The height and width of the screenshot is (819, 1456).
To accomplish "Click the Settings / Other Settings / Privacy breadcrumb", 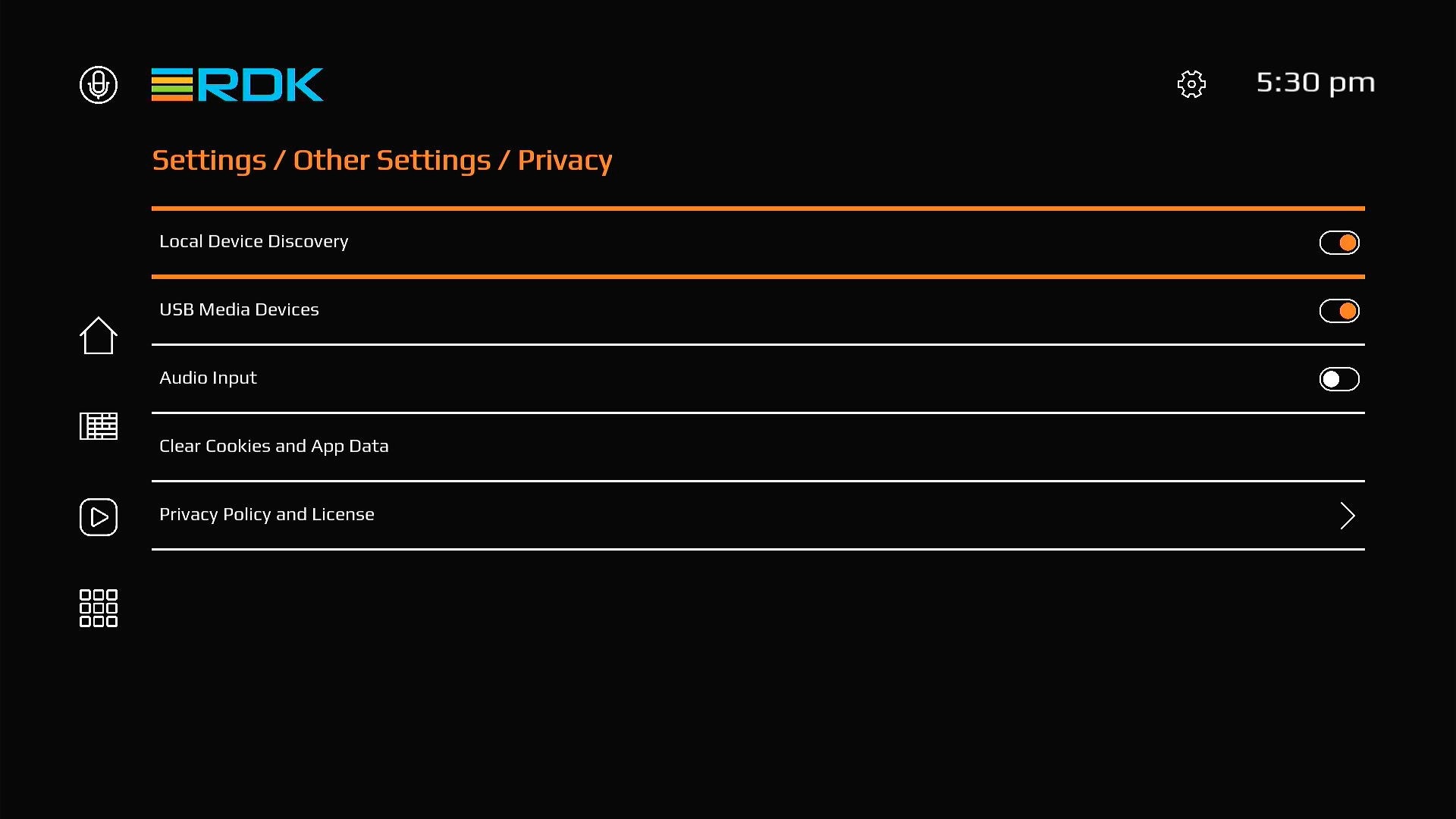I will coord(382,160).
